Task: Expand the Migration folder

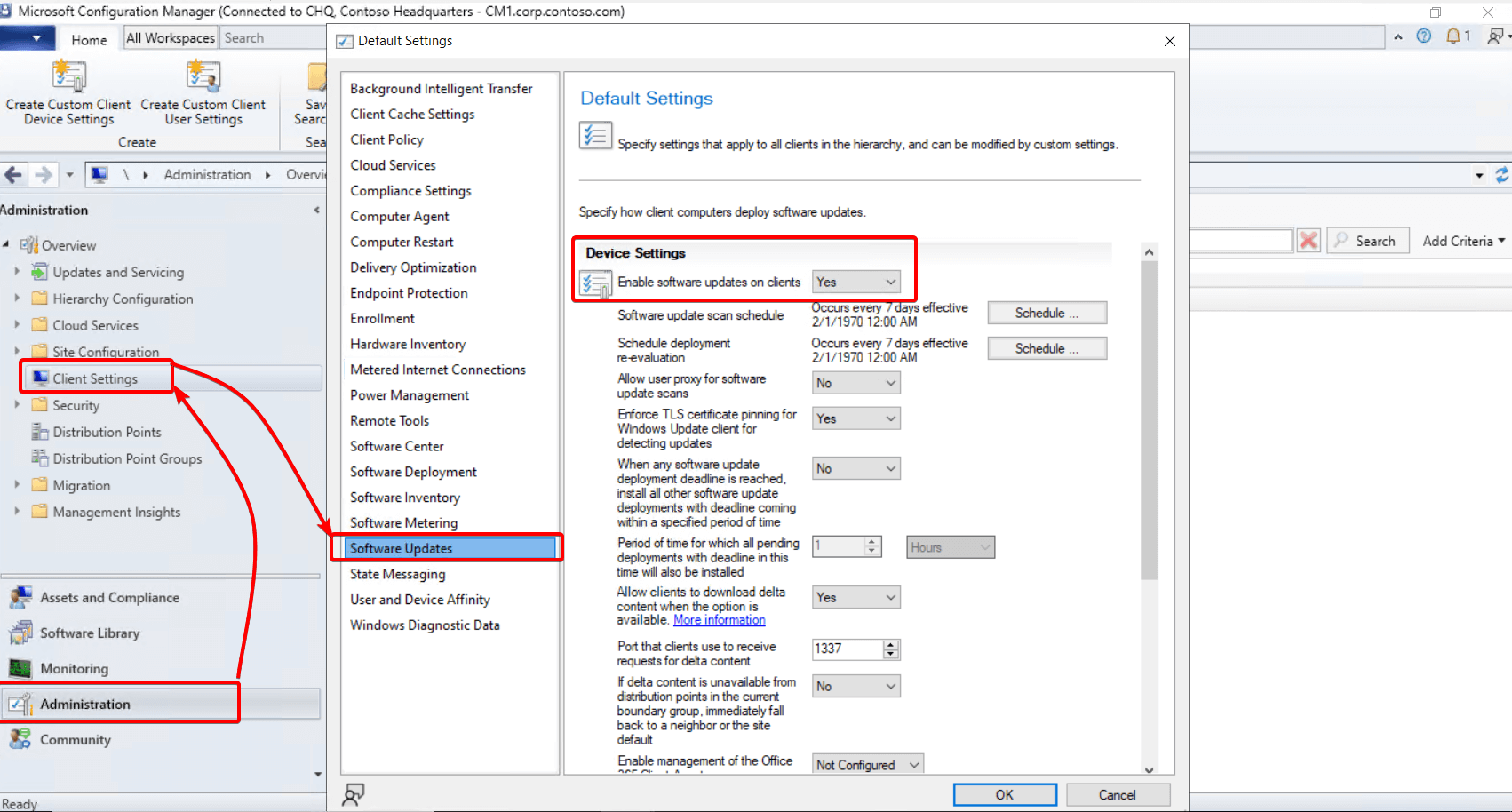Action: click(17, 485)
